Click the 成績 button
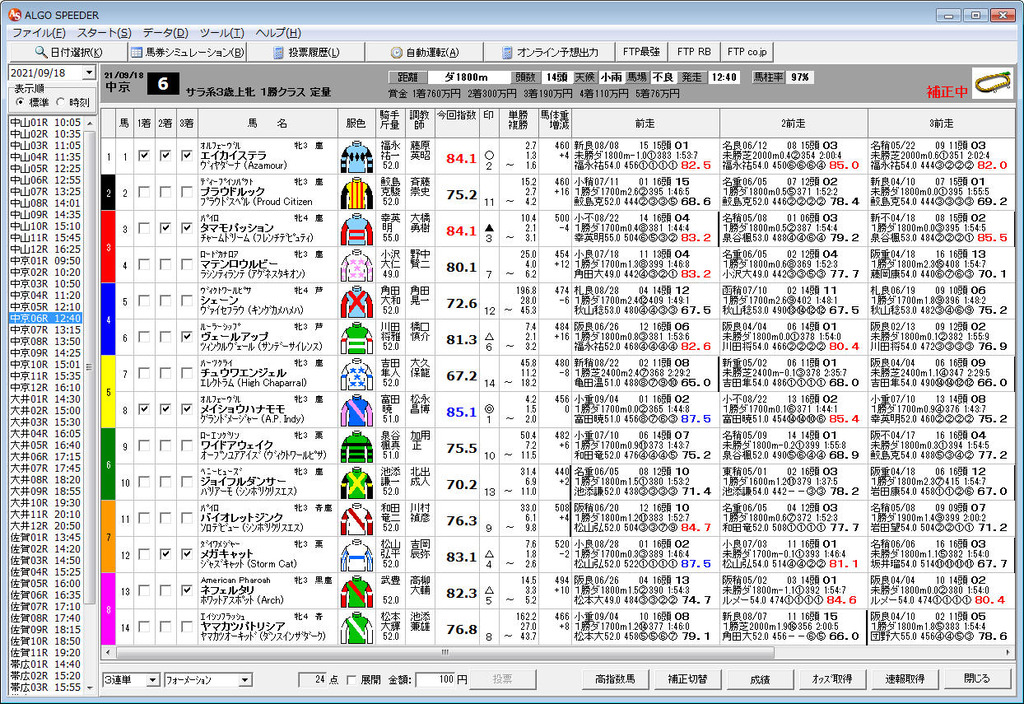The width and height of the screenshot is (1024, 704). point(760,679)
